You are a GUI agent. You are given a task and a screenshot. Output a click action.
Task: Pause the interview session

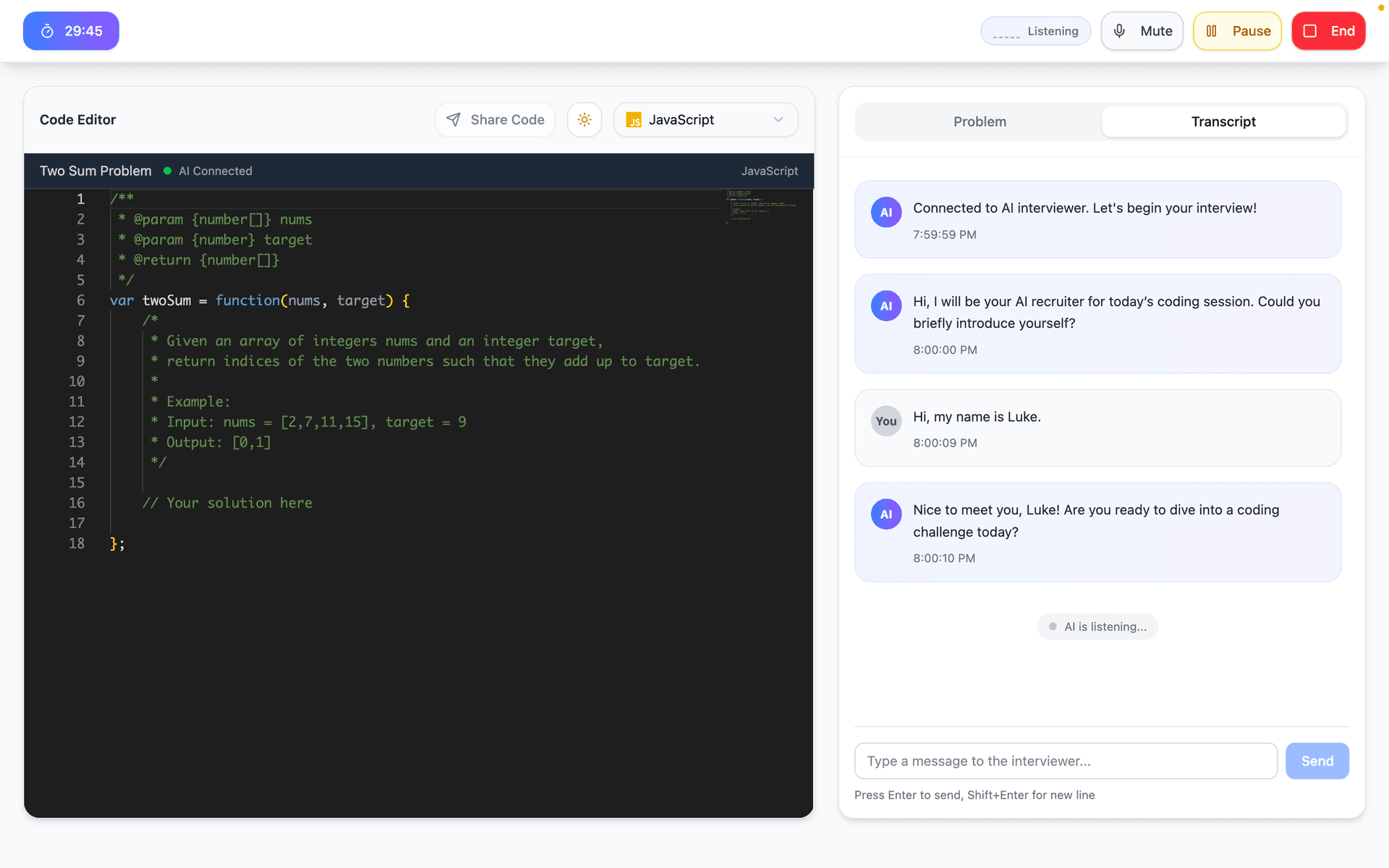[1237, 30]
